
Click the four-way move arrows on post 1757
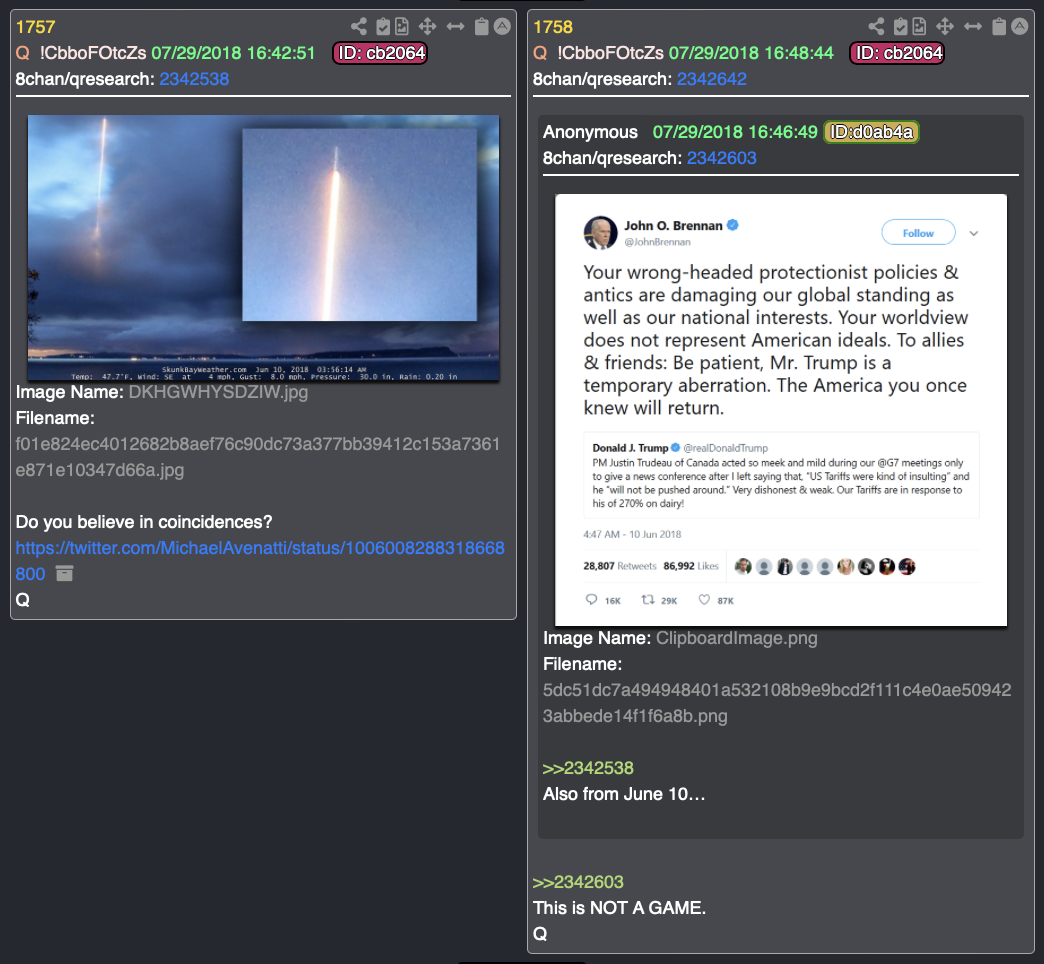tap(427, 27)
